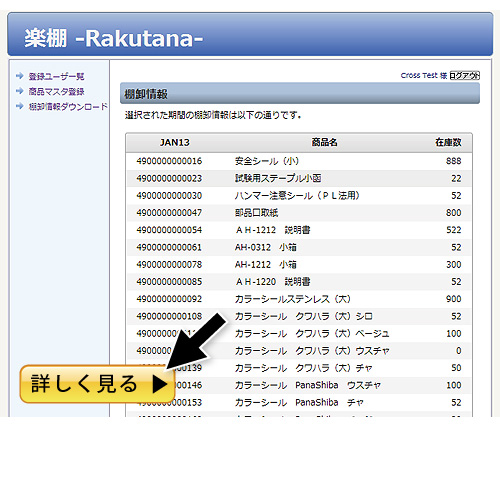The height and width of the screenshot is (500, 500).
Task: Click the arrow icon beside 商品マスタ登録
Action: tap(20, 91)
